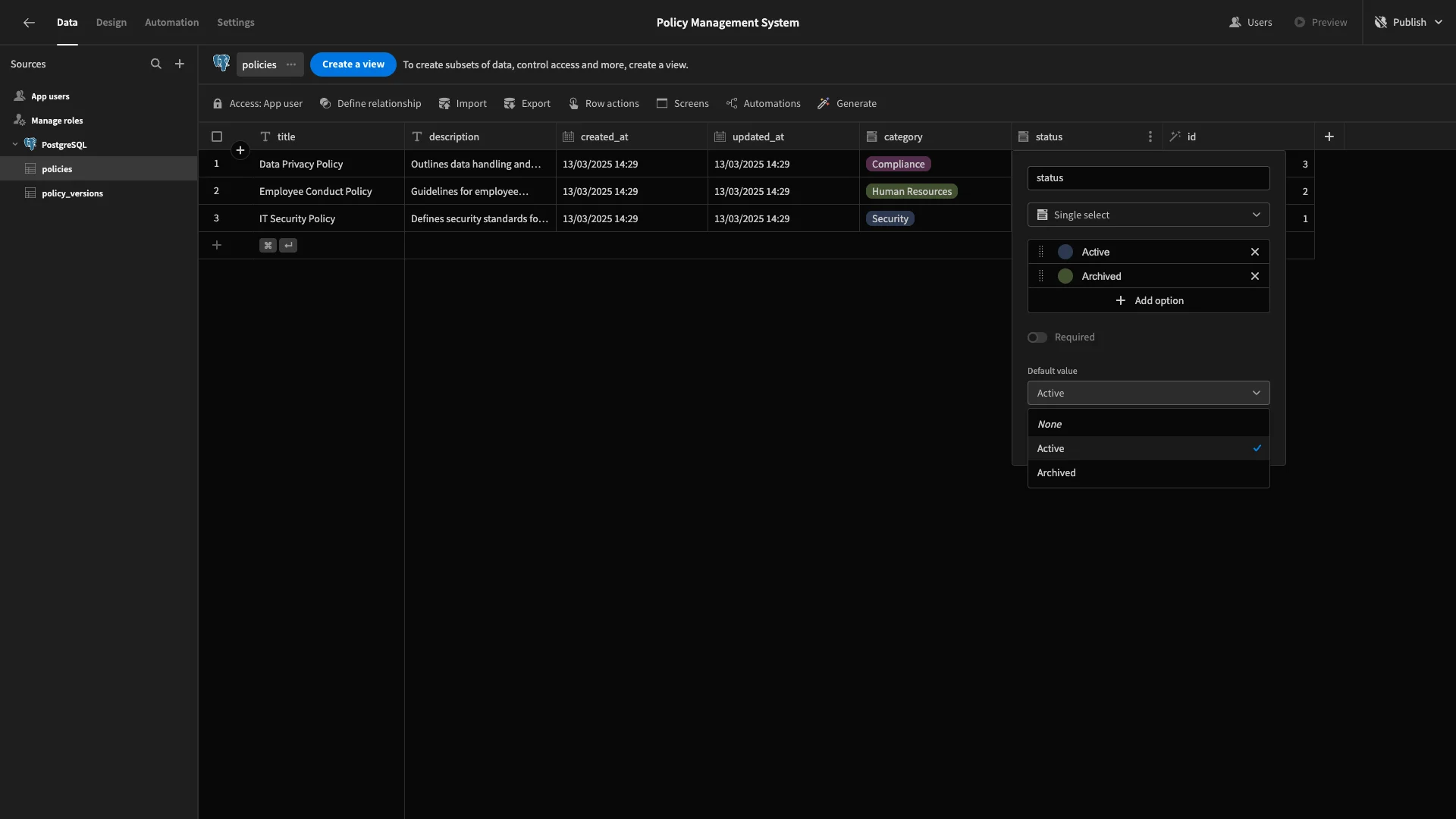Click the back arrow icon
The width and height of the screenshot is (1456, 819).
pyautogui.click(x=29, y=23)
